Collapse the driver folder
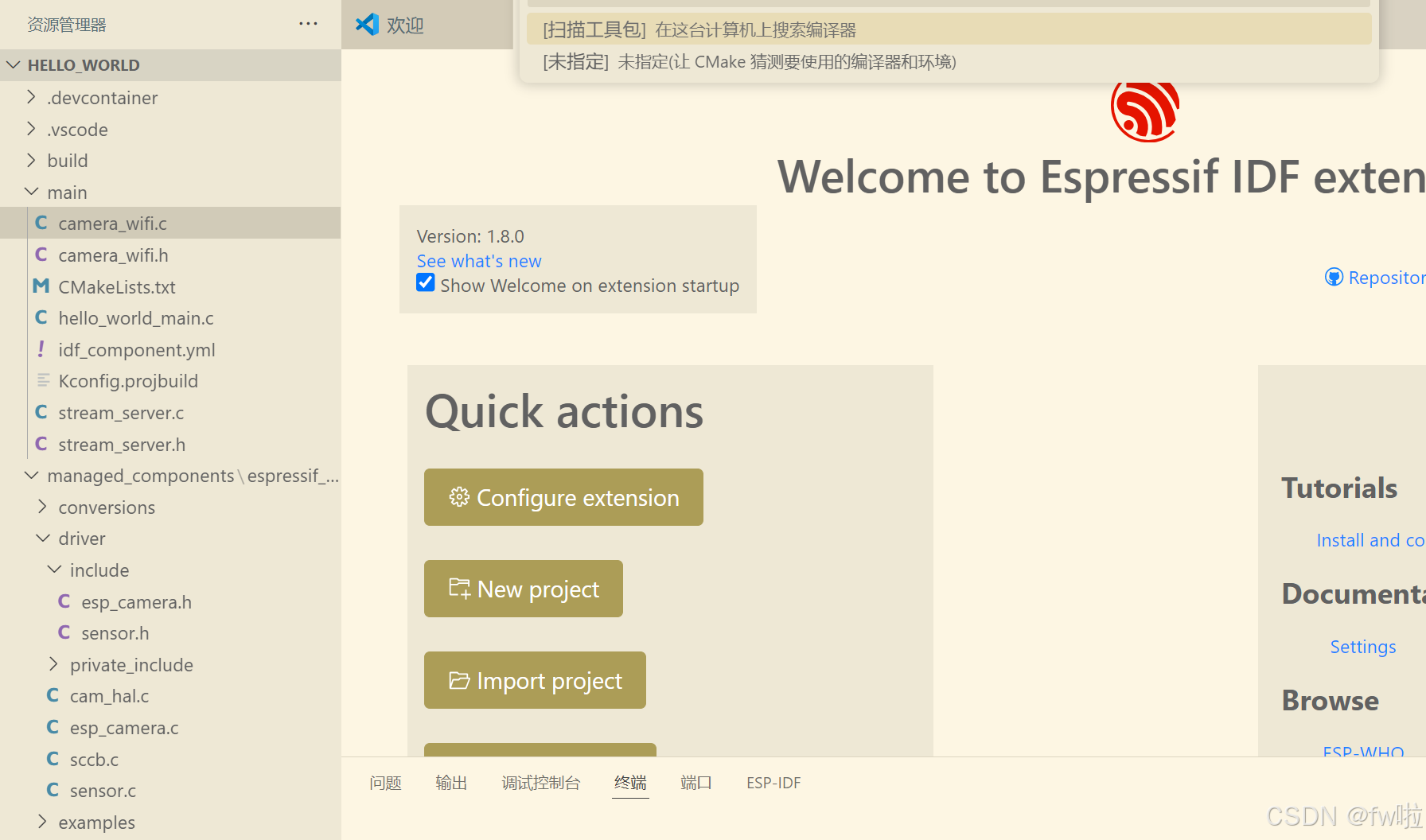1426x840 pixels. click(42, 538)
